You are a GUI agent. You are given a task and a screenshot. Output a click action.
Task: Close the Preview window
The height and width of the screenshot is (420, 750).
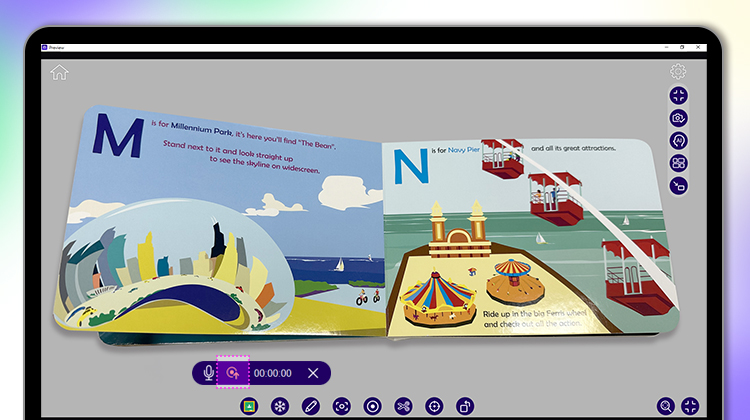pyautogui.click(x=698, y=47)
